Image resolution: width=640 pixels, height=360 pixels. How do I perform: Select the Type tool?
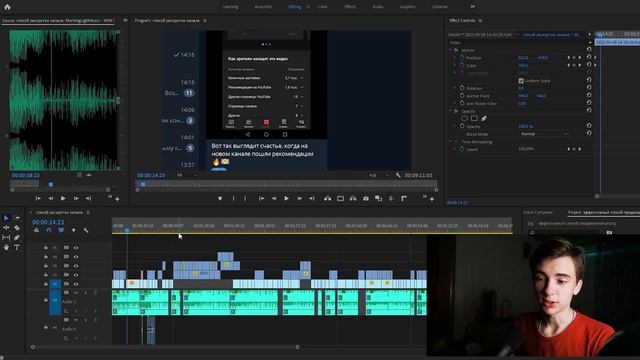coord(17,247)
